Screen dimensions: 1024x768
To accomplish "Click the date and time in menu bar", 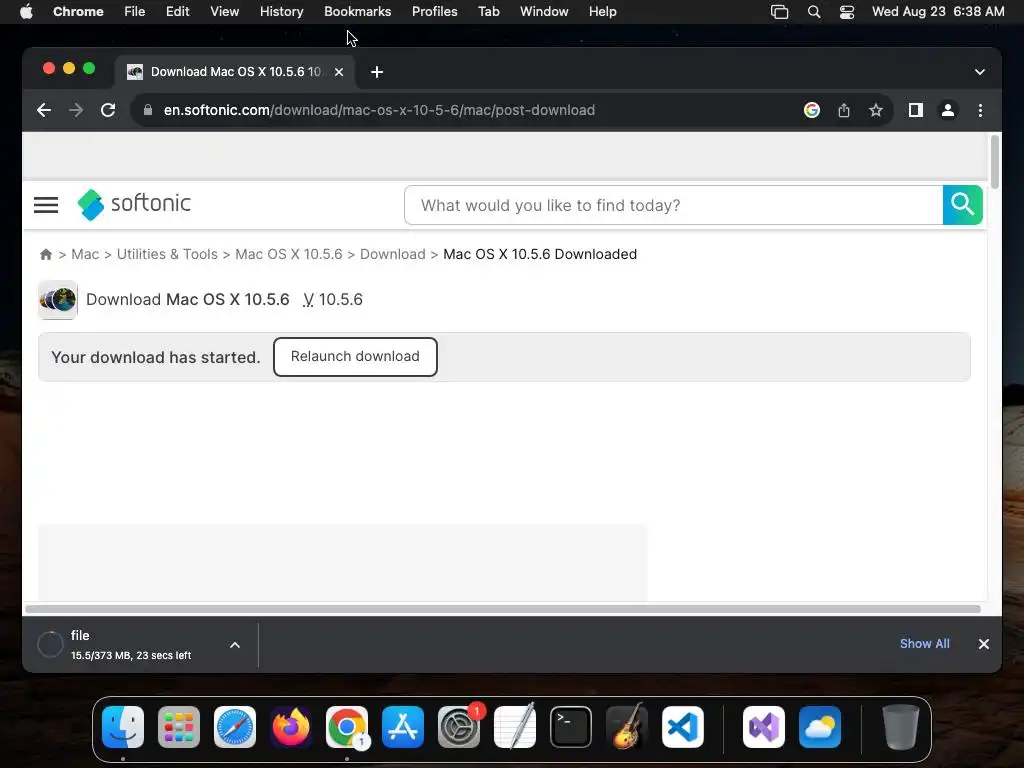I will [938, 12].
